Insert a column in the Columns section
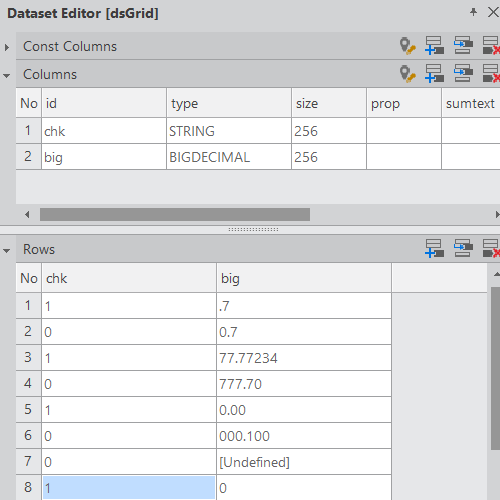 point(463,74)
